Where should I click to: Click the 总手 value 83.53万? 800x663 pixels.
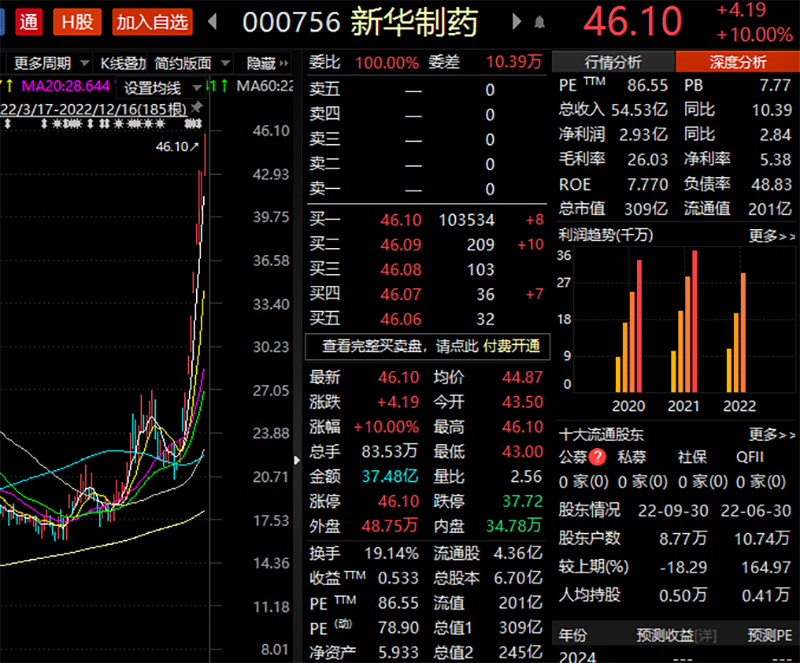point(389,451)
